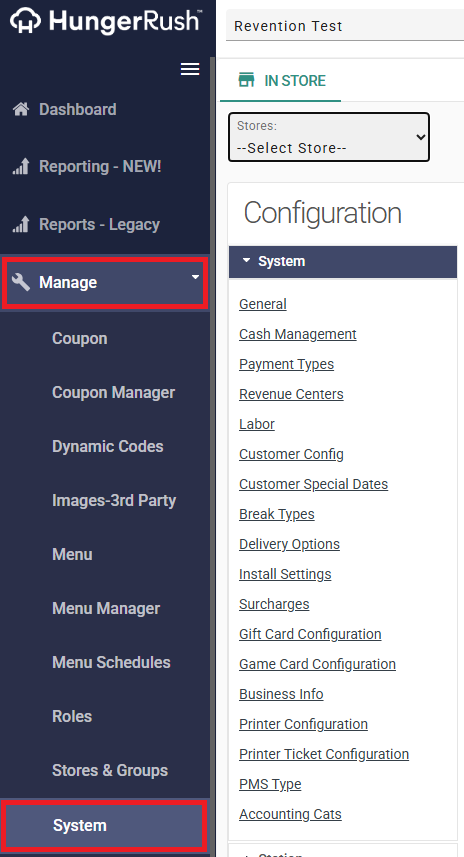Open the Game Card Configuration link
This screenshot has width=464, height=857.
coord(317,664)
